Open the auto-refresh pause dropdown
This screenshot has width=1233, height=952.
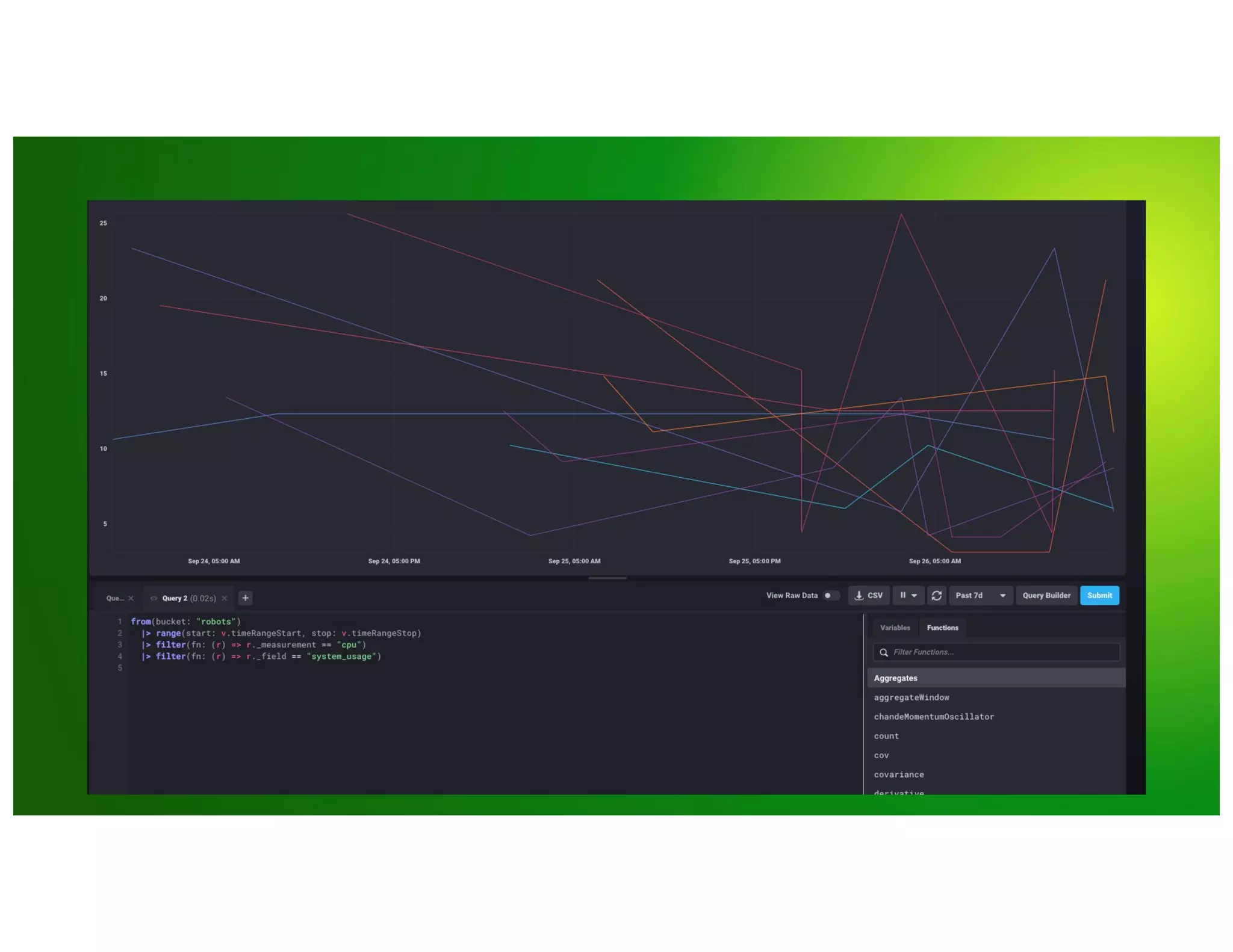pyautogui.click(x=908, y=595)
